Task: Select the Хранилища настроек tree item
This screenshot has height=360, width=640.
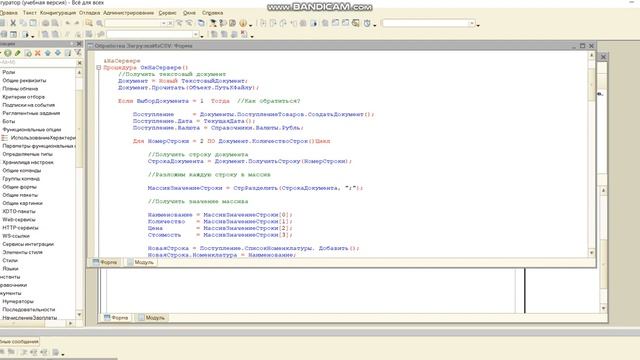Action: [28, 162]
